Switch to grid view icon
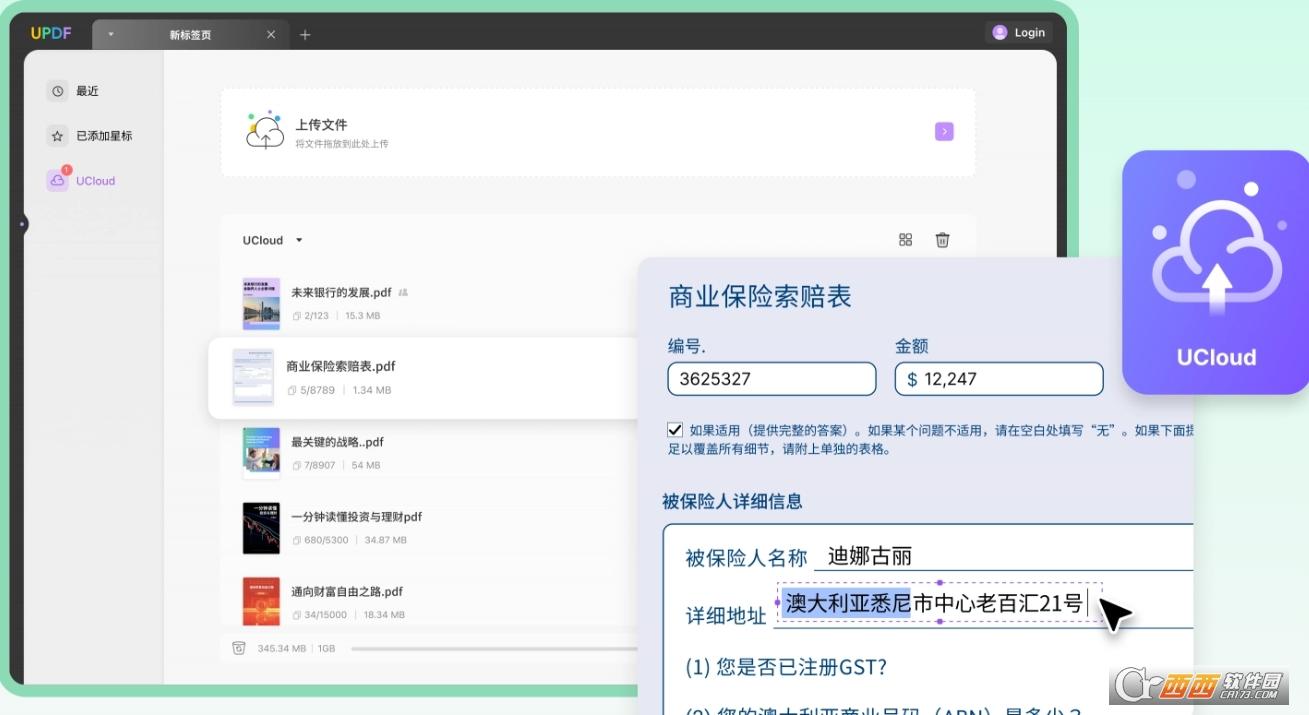This screenshot has height=715, width=1309. (906, 240)
